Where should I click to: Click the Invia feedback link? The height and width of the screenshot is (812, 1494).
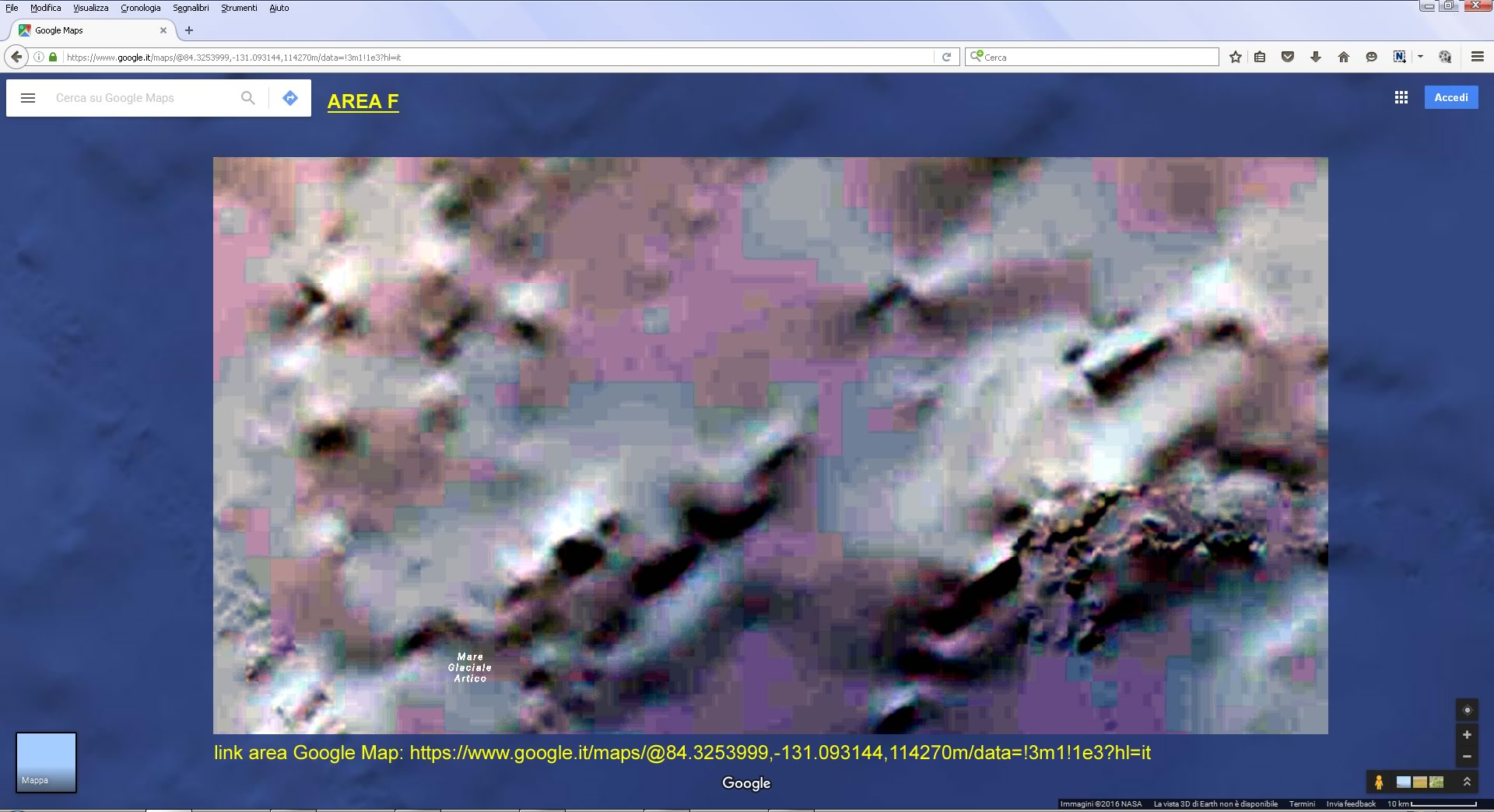click(1351, 803)
